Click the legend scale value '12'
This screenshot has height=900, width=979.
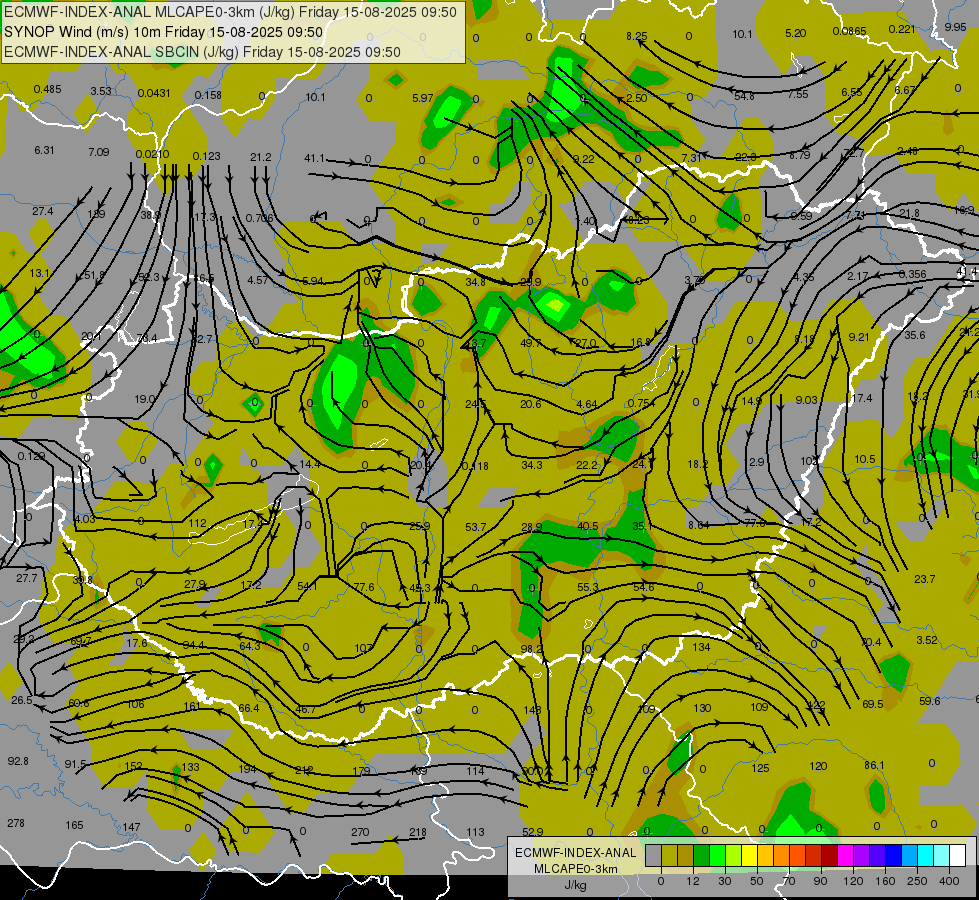pos(693,881)
